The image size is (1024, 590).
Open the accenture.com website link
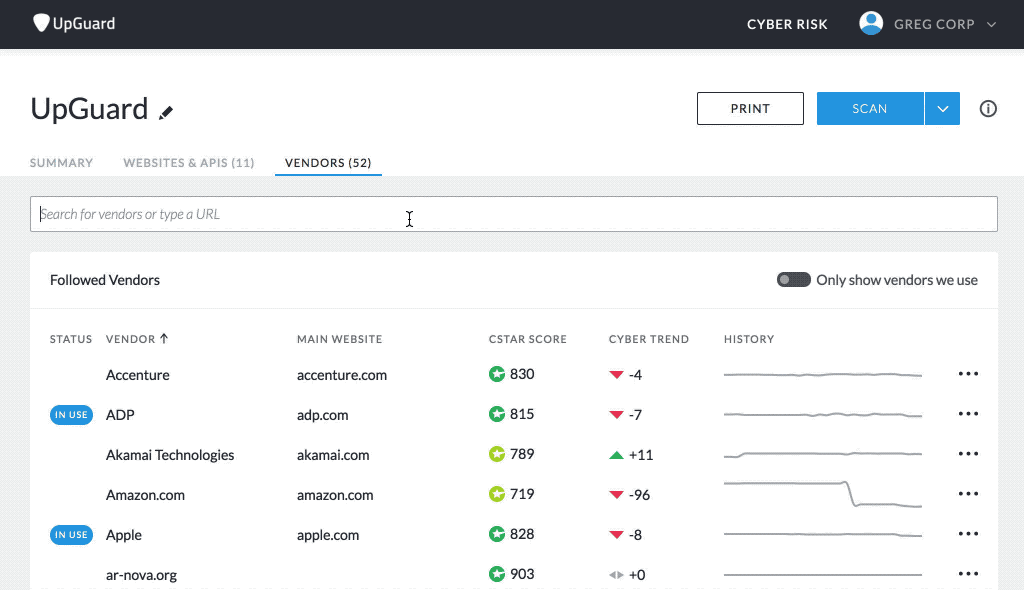[342, 375]
